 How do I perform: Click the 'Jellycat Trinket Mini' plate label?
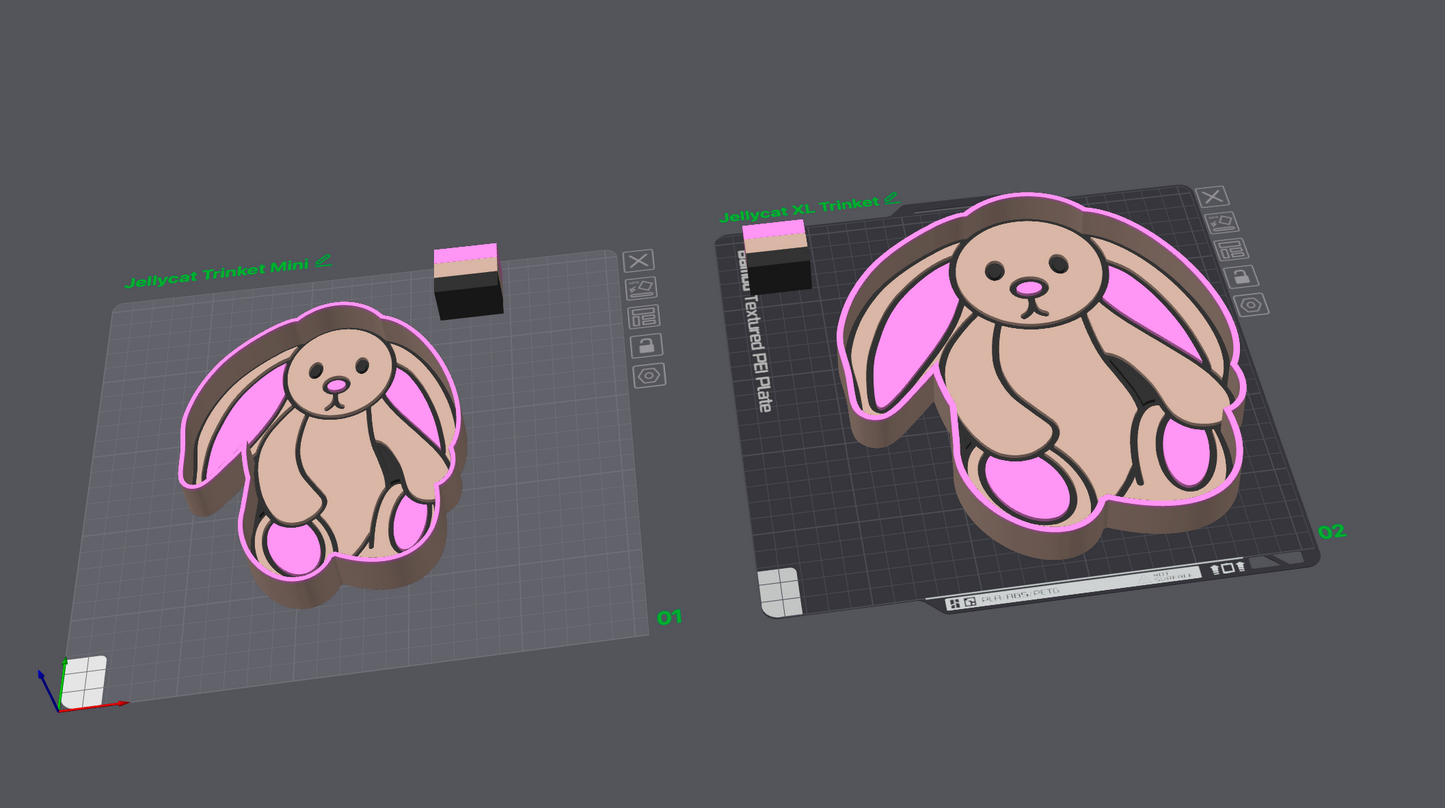click(217, 275)
